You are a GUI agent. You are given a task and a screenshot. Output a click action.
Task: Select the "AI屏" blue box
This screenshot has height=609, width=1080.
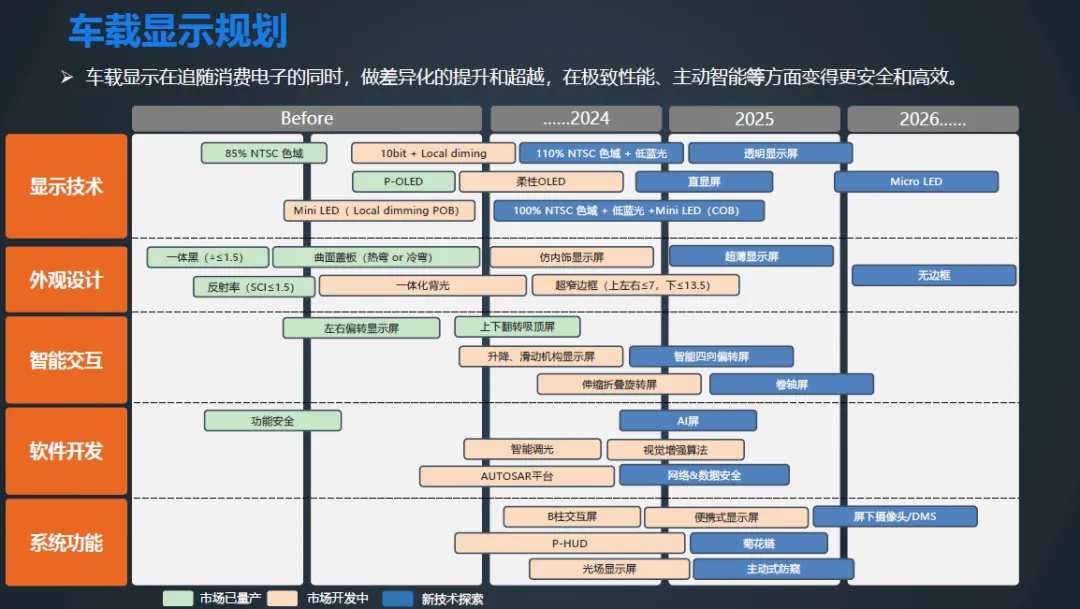coord(686,420)
